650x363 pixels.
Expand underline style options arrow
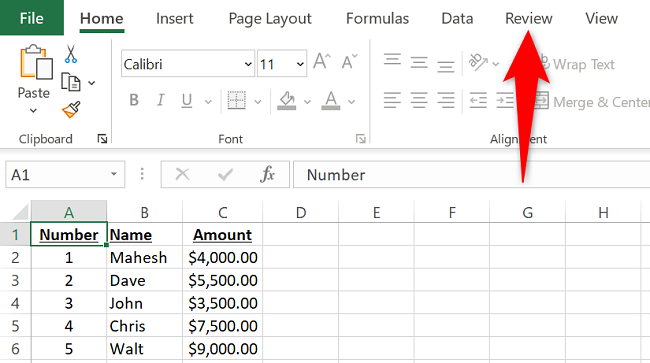[x=208, y=102]
